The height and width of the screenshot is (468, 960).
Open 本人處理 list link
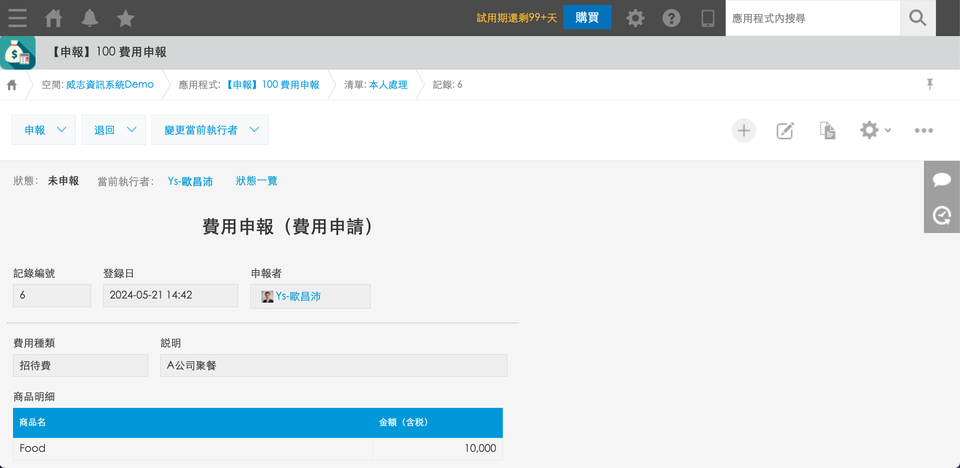click(x=388, y=85)
